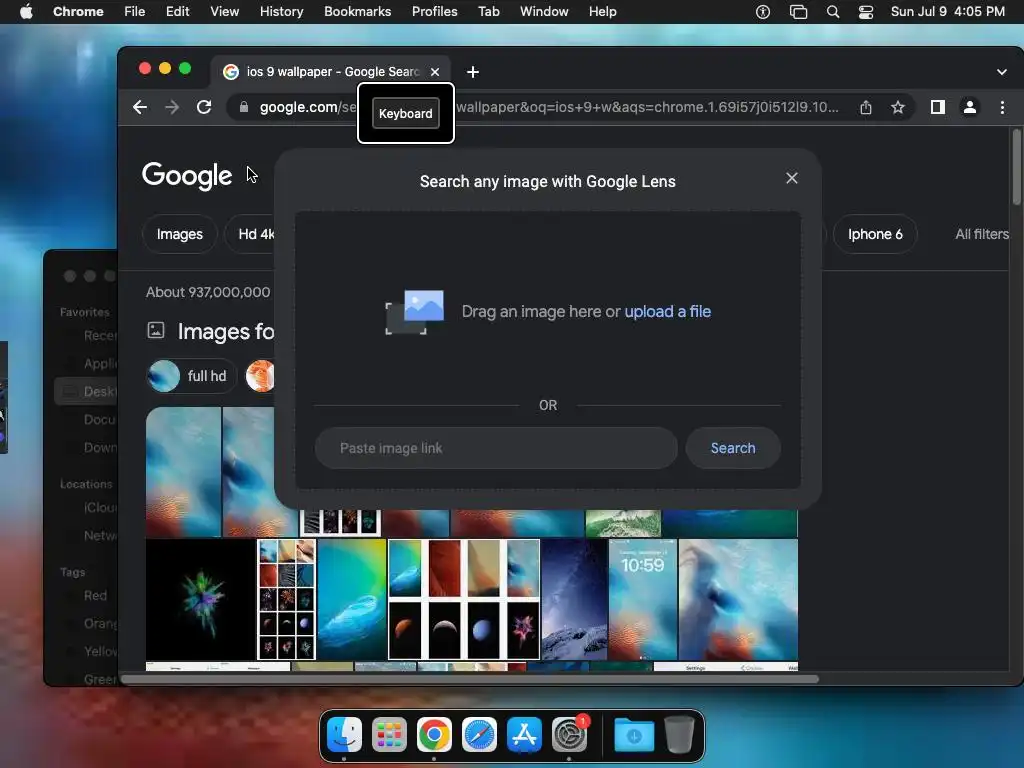Viewport: 1024px width, 768px height.
Task: Click the Stage Manager menu bar icon
Action: tap(798, 12)
